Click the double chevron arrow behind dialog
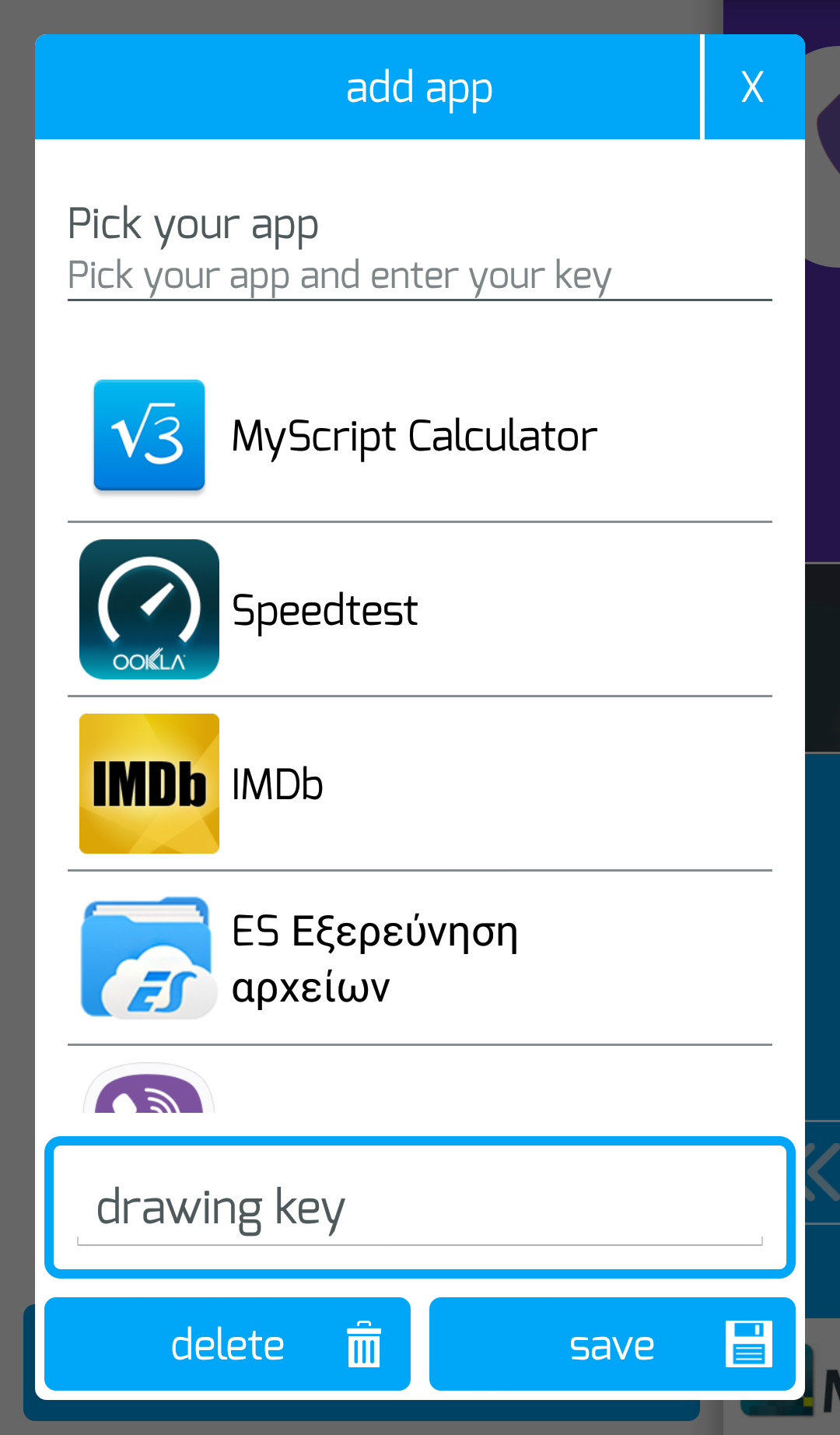Viewport: 840px width, 1435px height. coord(822,1173)
